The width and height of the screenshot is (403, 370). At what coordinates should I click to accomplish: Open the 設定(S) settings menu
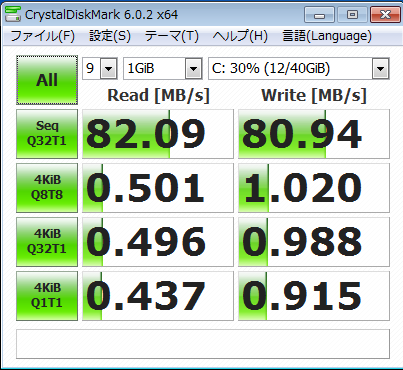point(110,36)
